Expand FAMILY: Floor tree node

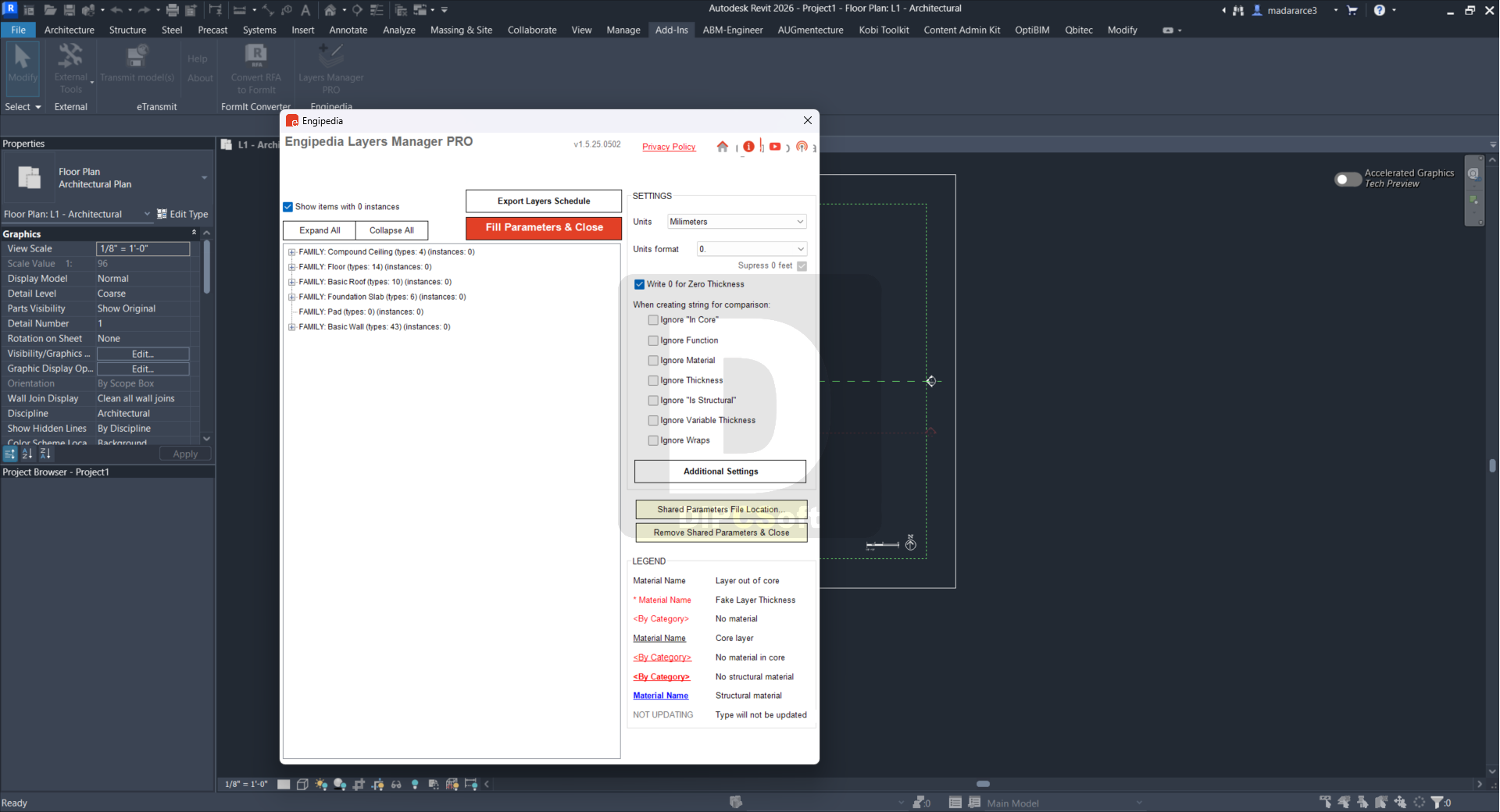tap(291, 267)
